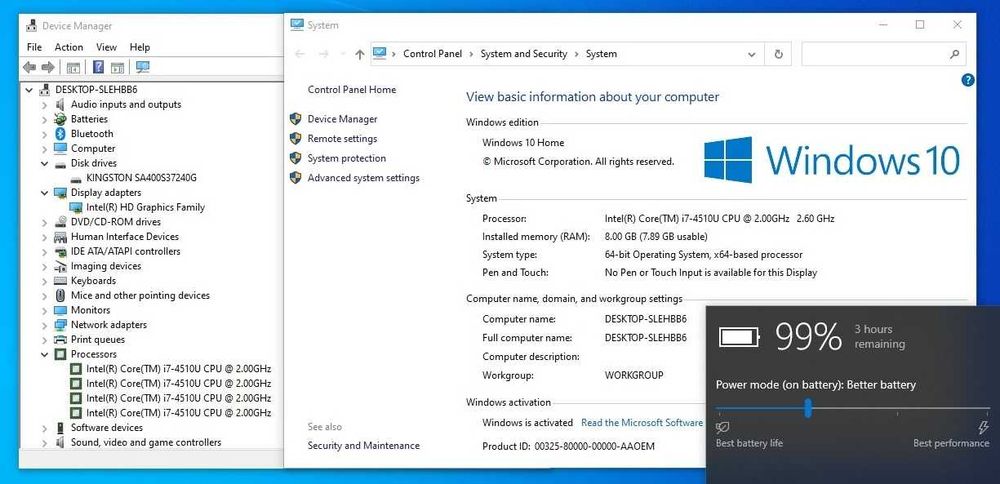Expand the Network adapters node
Viewport: 1000px width, 484px height.
pos(44,325)
